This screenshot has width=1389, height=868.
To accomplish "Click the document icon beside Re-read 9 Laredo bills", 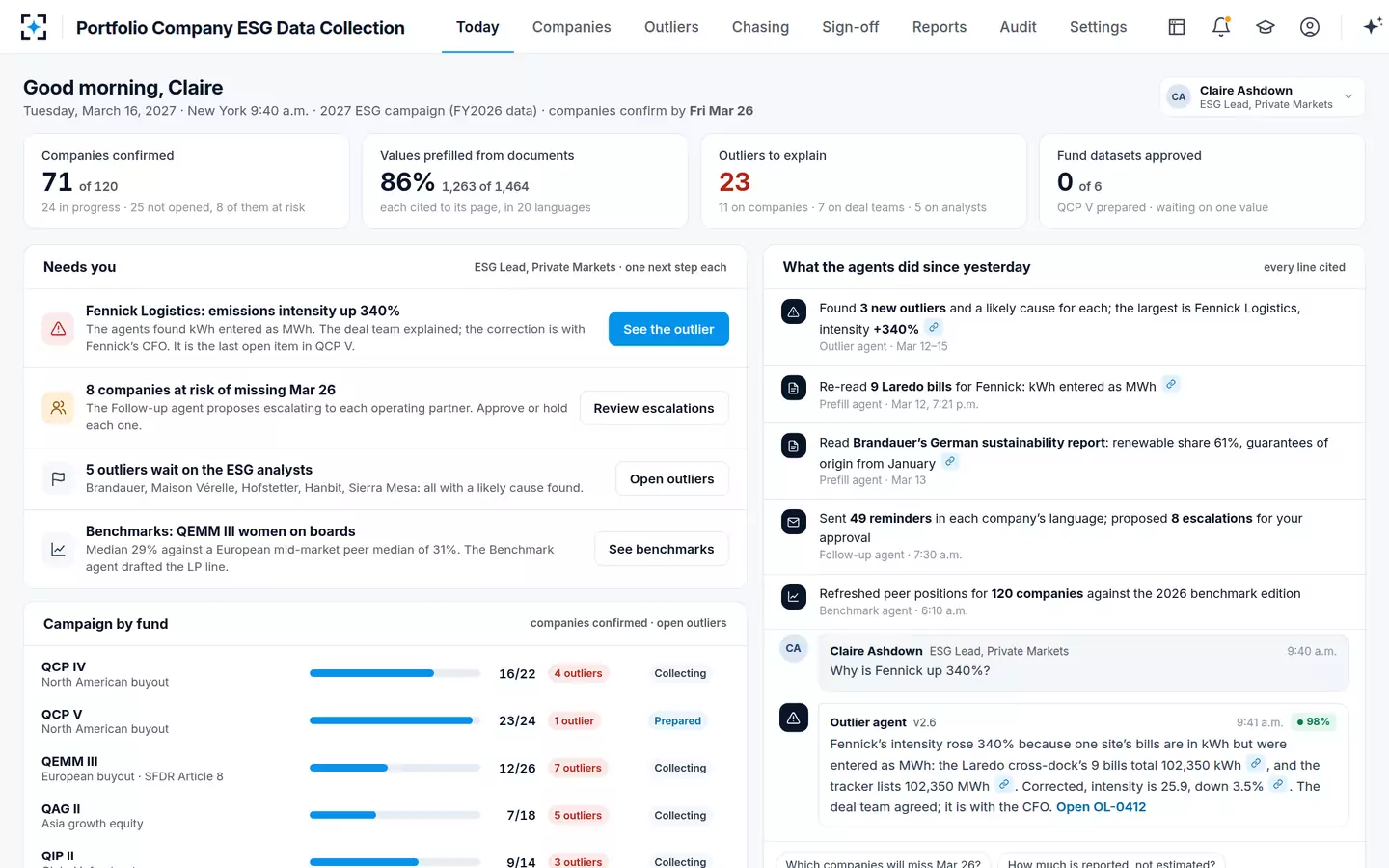I will coord(793,388).
